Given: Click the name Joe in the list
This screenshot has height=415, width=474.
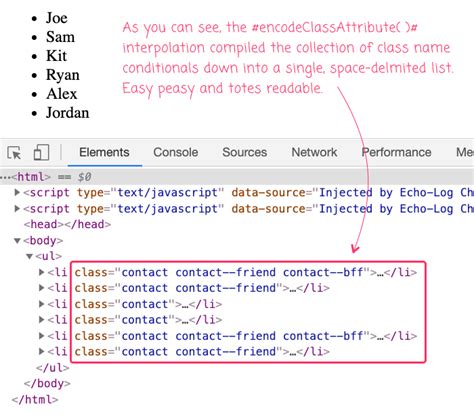Looking at the screenshot, I should pos(57,18).
